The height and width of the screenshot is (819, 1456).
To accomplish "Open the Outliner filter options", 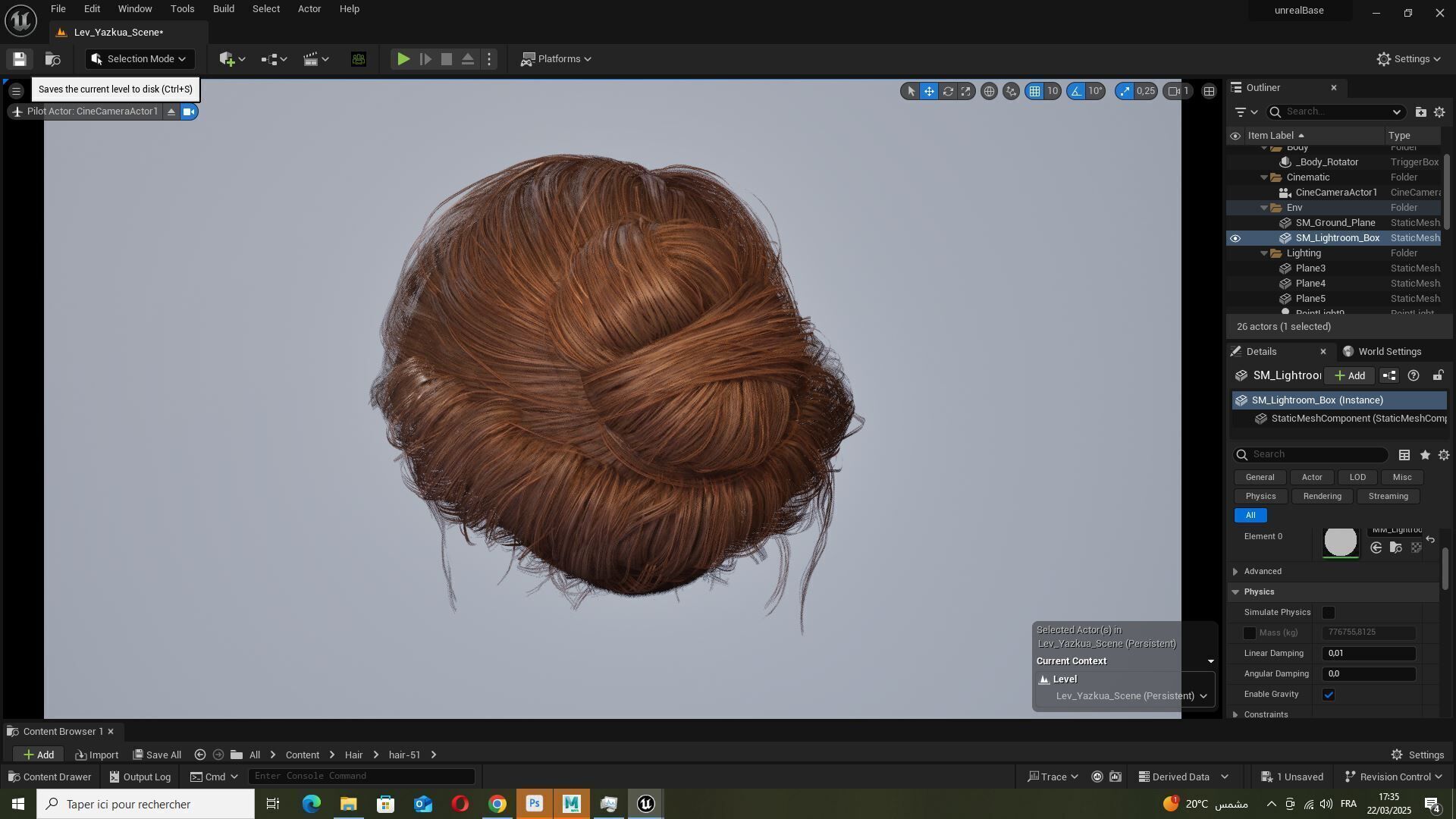I will click(1245, 112).
